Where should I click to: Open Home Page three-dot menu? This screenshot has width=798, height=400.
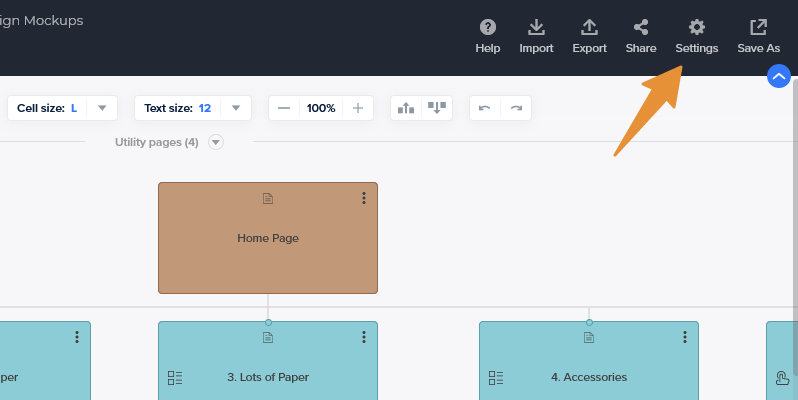[x=364, y=199]
